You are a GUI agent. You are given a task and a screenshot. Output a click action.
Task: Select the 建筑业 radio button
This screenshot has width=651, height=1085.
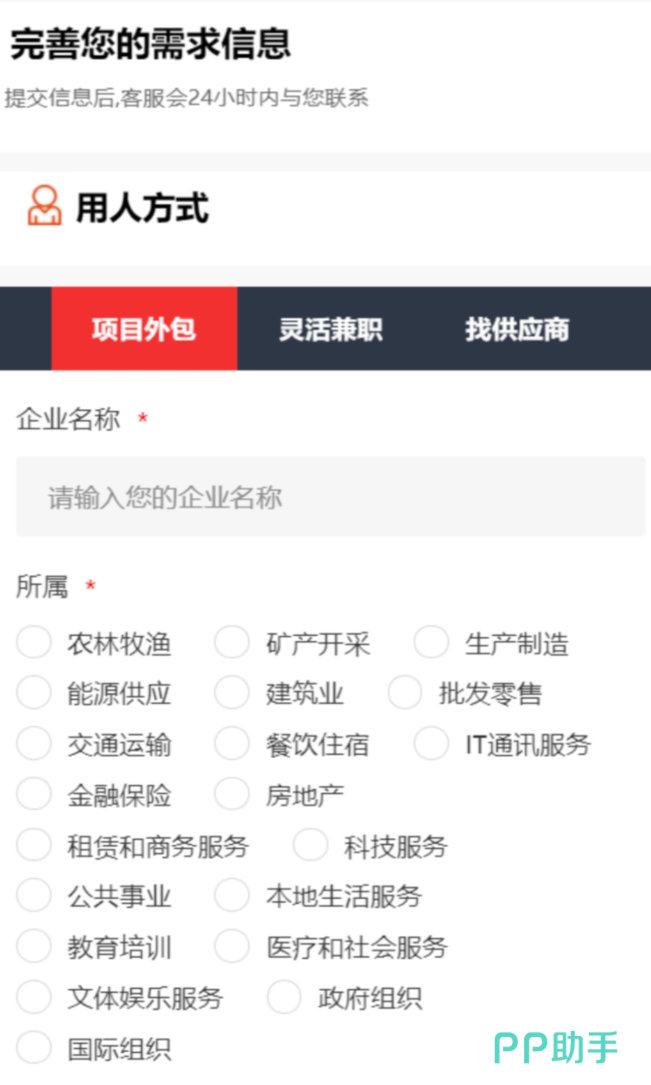(232, 693)
